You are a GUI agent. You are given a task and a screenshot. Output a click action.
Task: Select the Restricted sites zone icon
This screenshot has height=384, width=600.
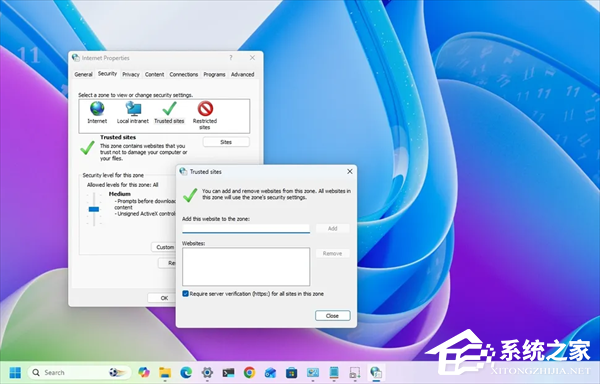(x=205, y=109)
